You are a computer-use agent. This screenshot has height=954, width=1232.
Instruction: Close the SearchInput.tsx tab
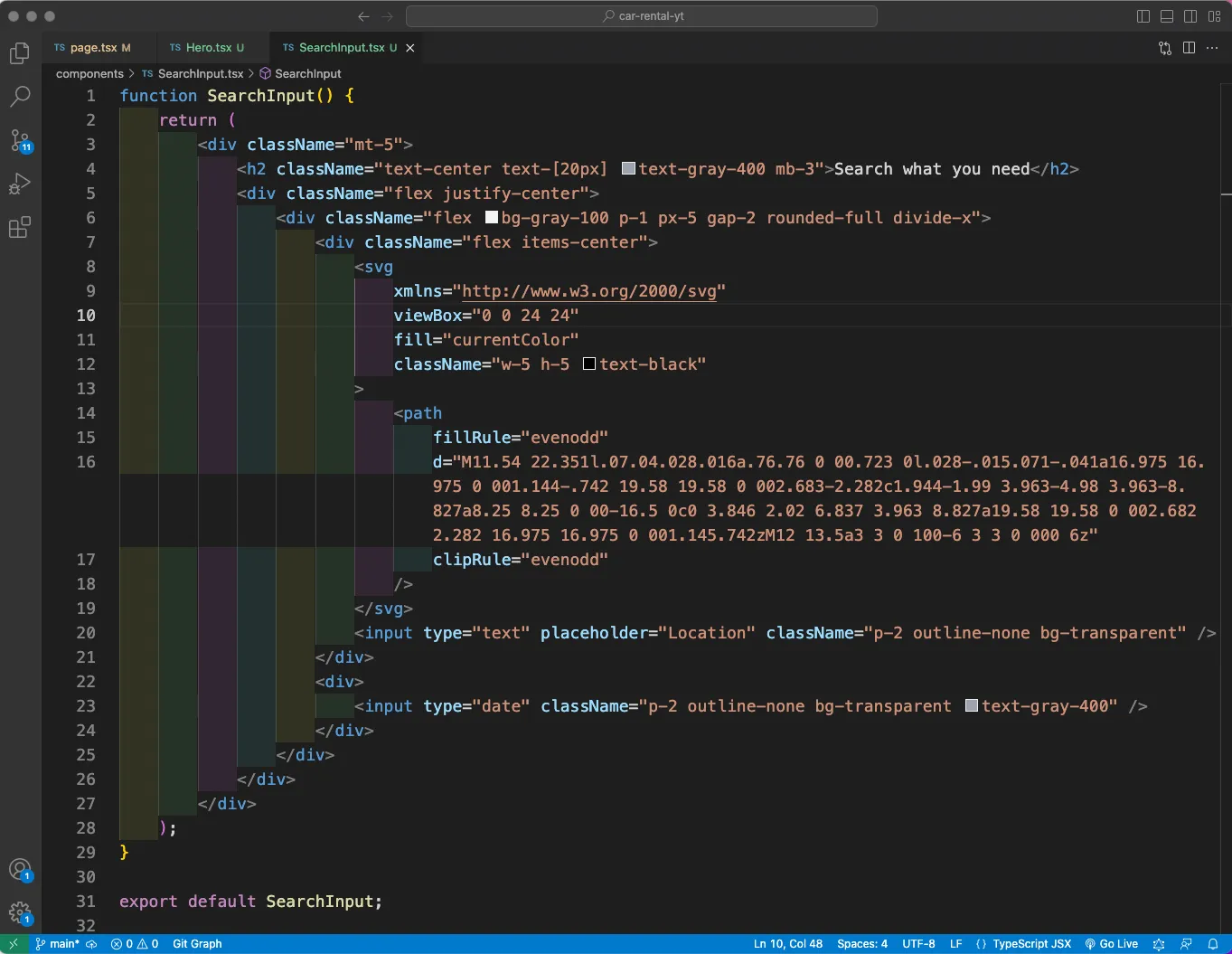410,48
